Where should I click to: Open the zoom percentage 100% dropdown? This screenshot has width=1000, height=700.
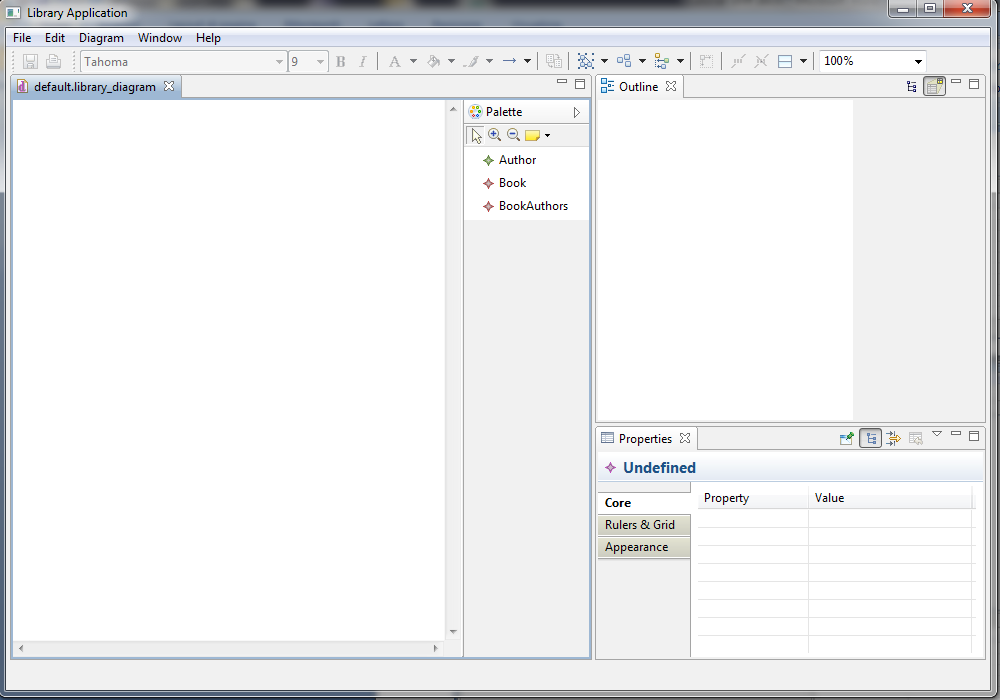(918, 62)
